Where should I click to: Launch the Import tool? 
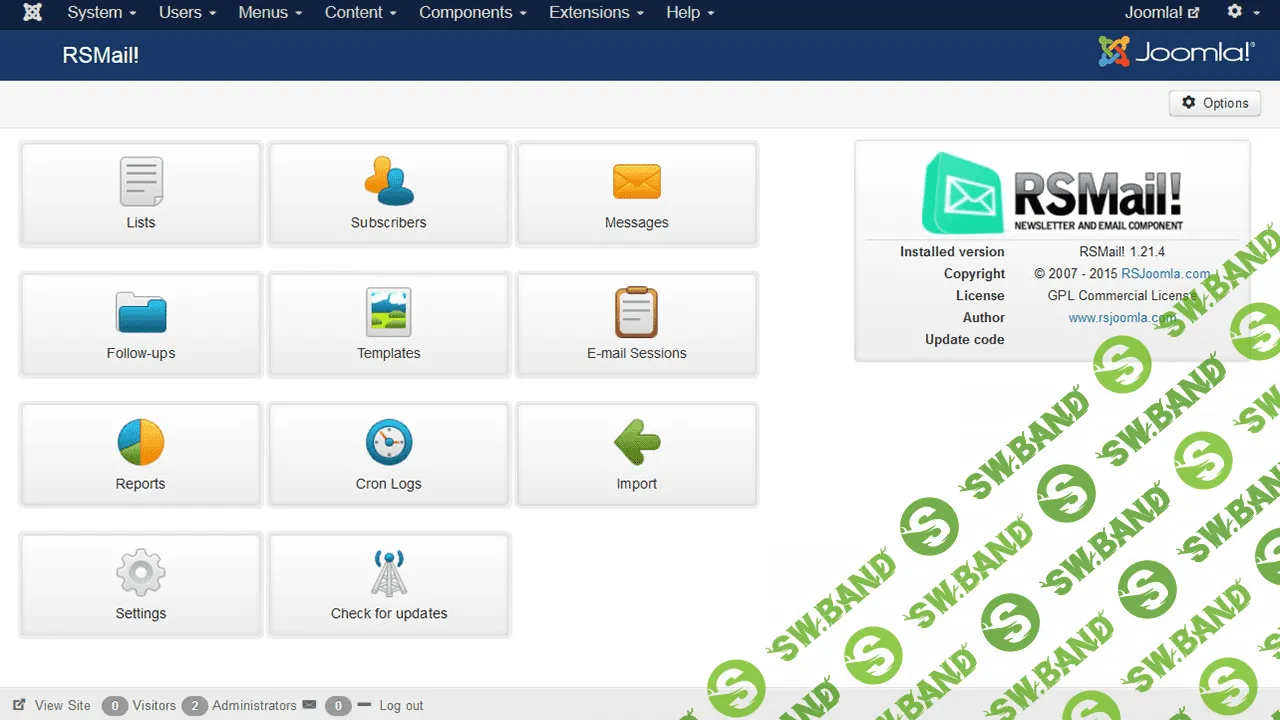tap(636, 454)
